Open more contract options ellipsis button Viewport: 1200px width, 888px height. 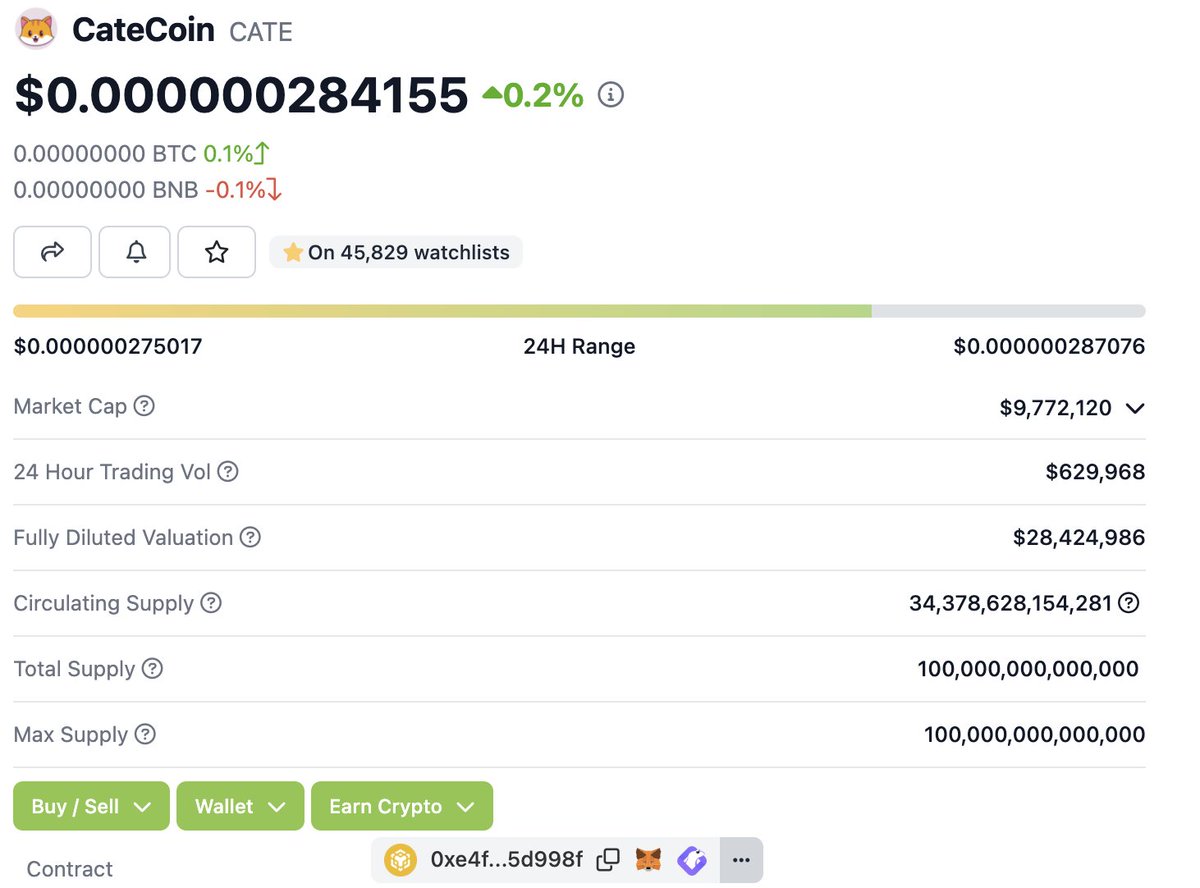click(741, 860)
